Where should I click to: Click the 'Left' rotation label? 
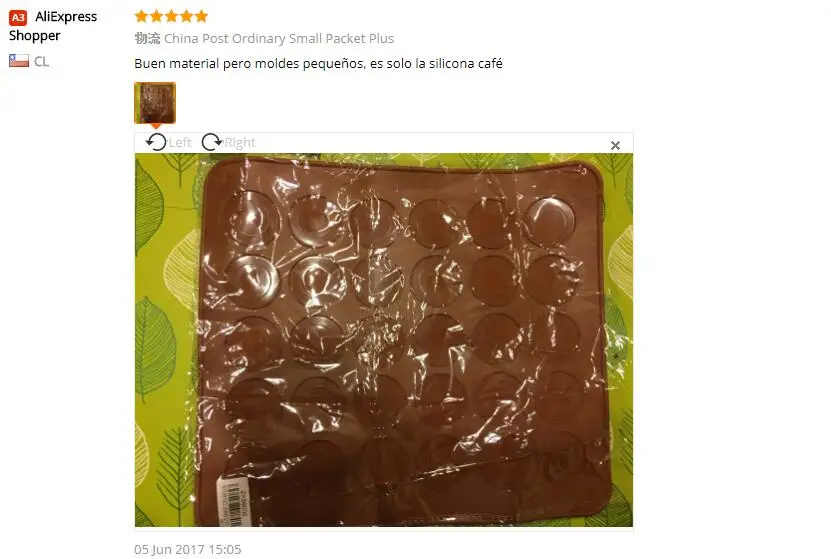tap(180, 143)
